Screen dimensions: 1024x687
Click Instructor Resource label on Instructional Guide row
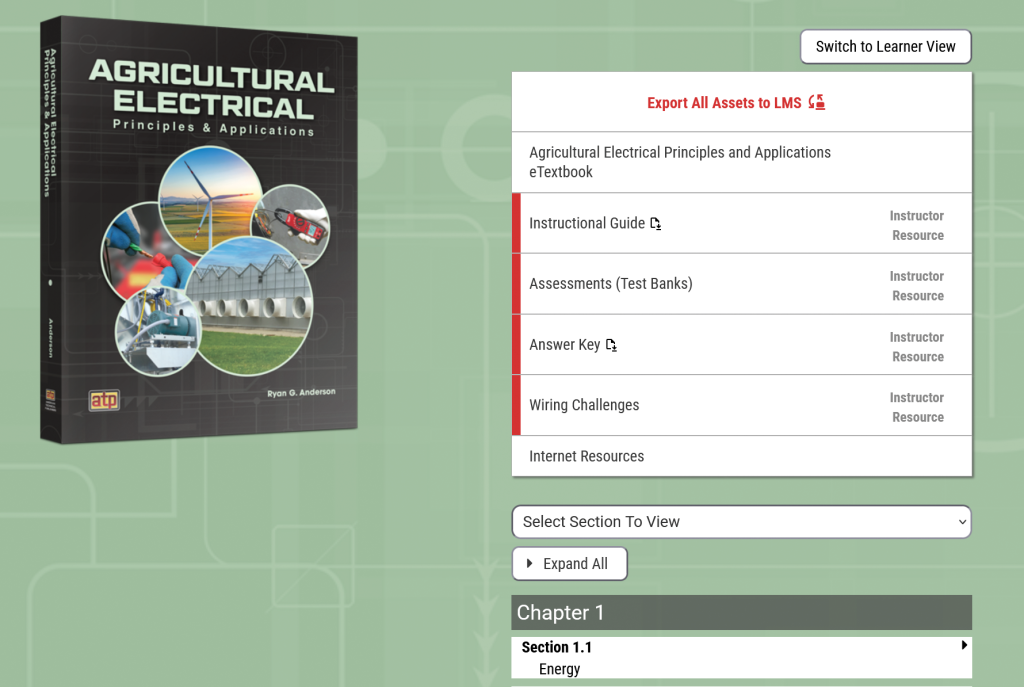coord(917,225)
